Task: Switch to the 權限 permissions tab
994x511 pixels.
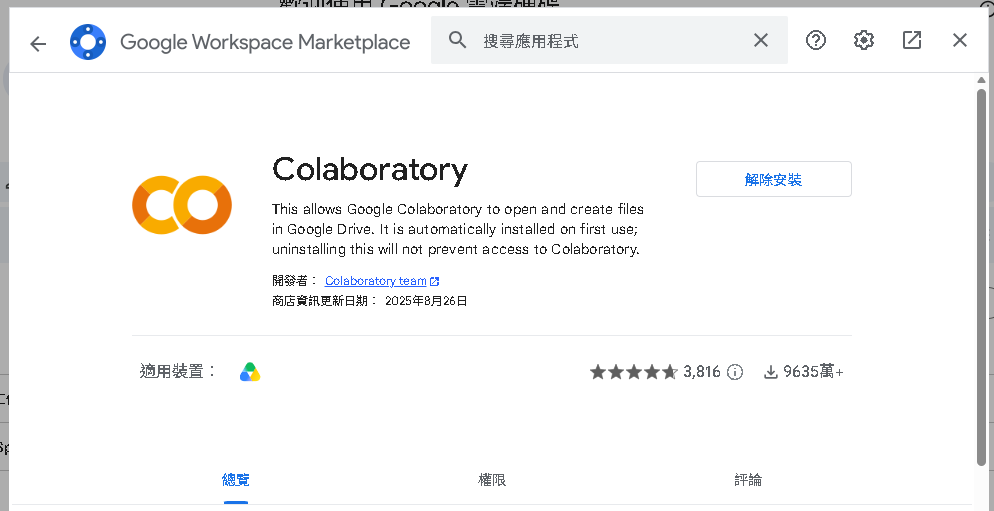Action: (x=492, y=480)
